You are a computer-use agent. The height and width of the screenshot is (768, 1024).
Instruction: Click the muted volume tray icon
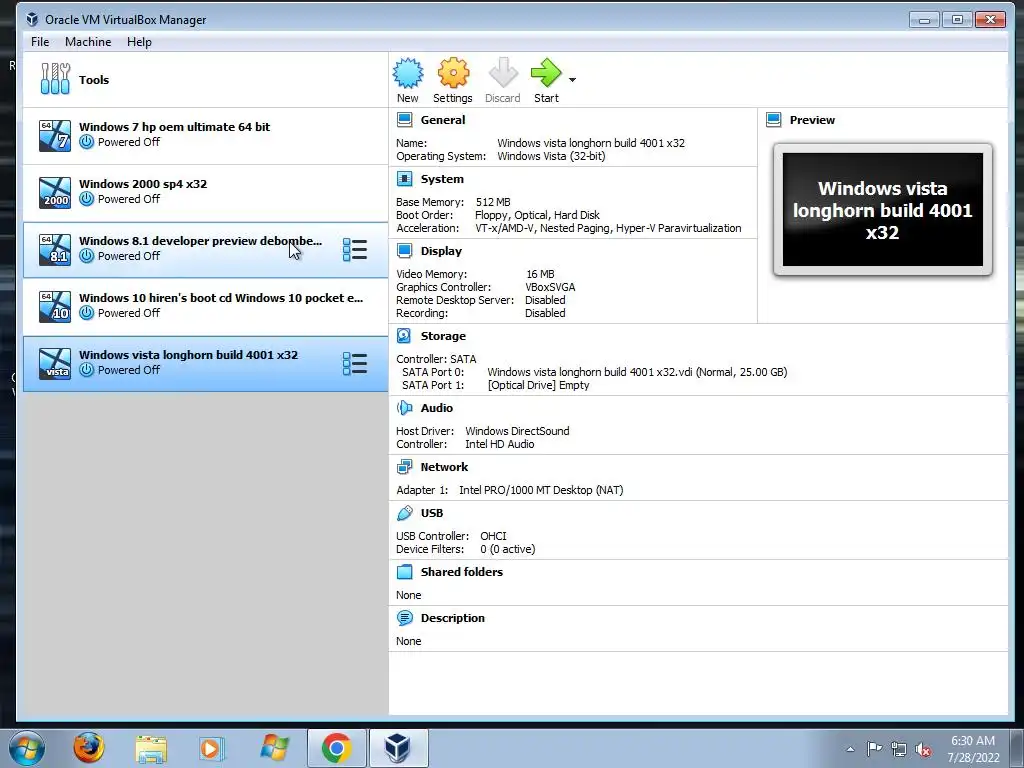(x=923, y=749)
